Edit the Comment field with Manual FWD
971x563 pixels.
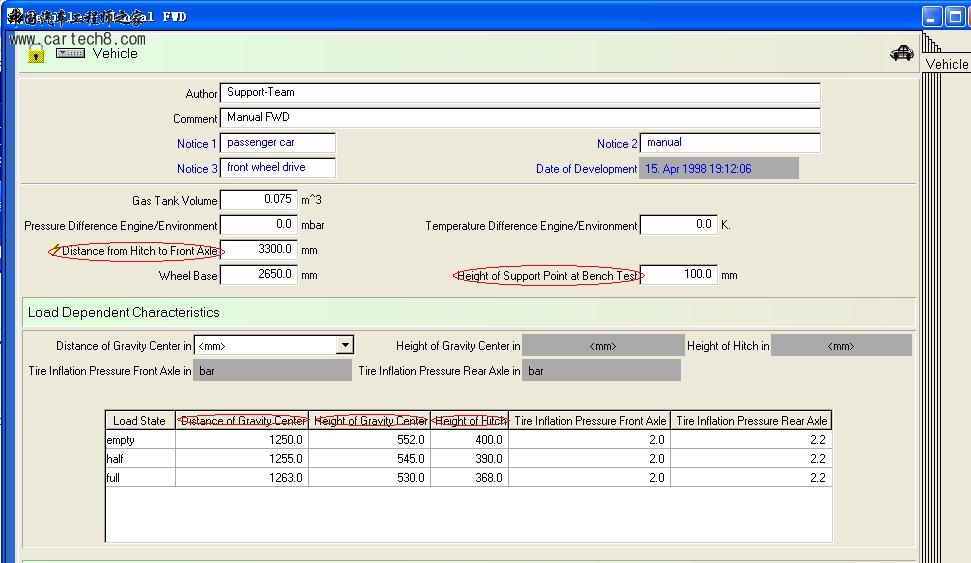[x=520, y=118]
